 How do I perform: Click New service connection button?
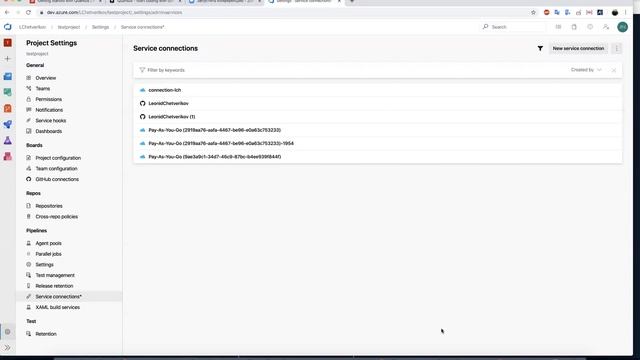tap(578, 48)
